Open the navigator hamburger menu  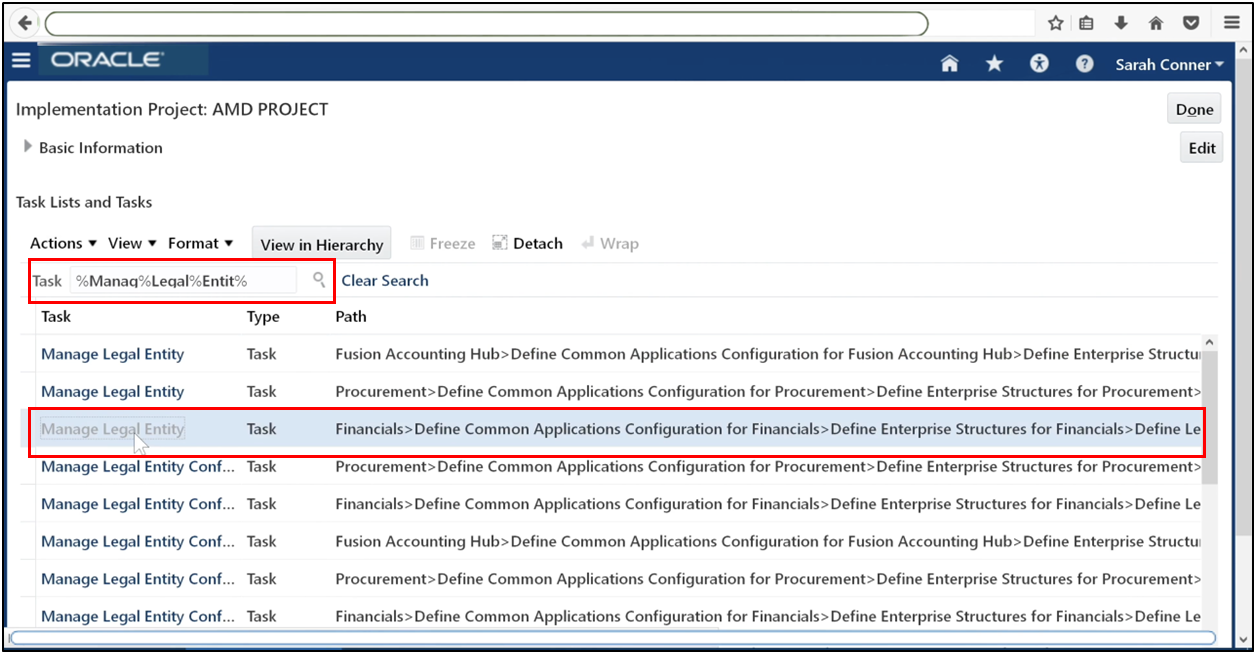20,60
